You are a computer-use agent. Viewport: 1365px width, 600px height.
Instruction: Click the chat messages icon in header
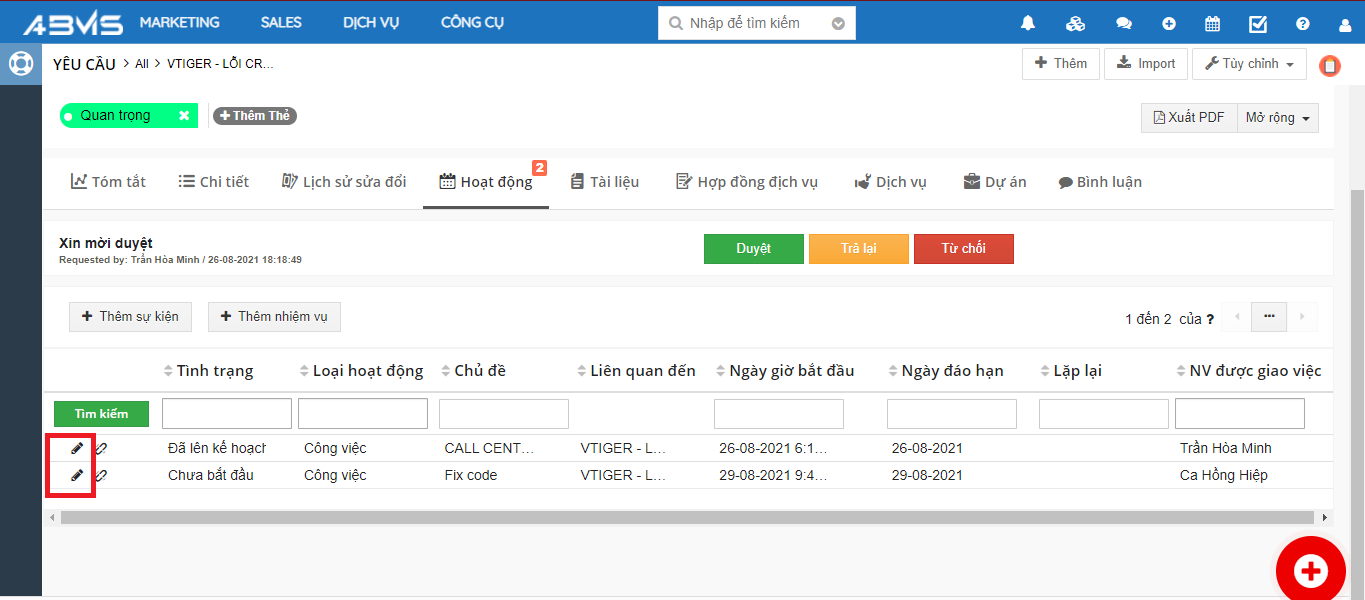tap(1124, 23)
